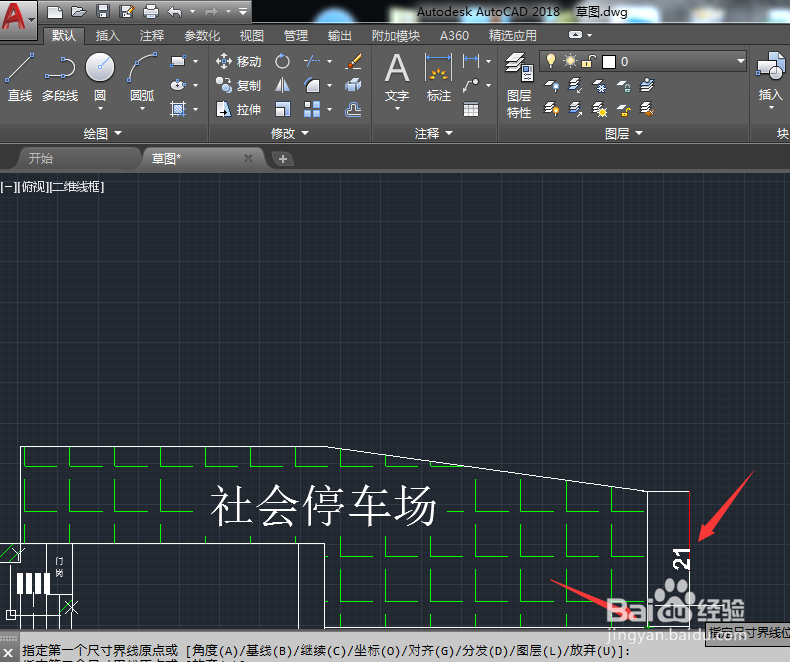Click the 拉伸 stretch tool
Image resolution: width=790 pixels, height=662 pixels.
238,109
